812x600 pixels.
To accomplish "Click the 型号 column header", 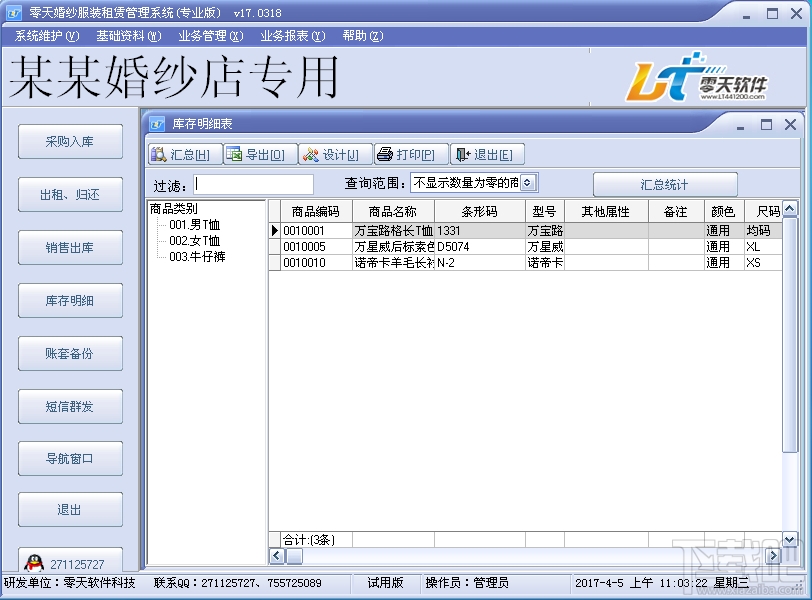I will click(x=544, y=211).
